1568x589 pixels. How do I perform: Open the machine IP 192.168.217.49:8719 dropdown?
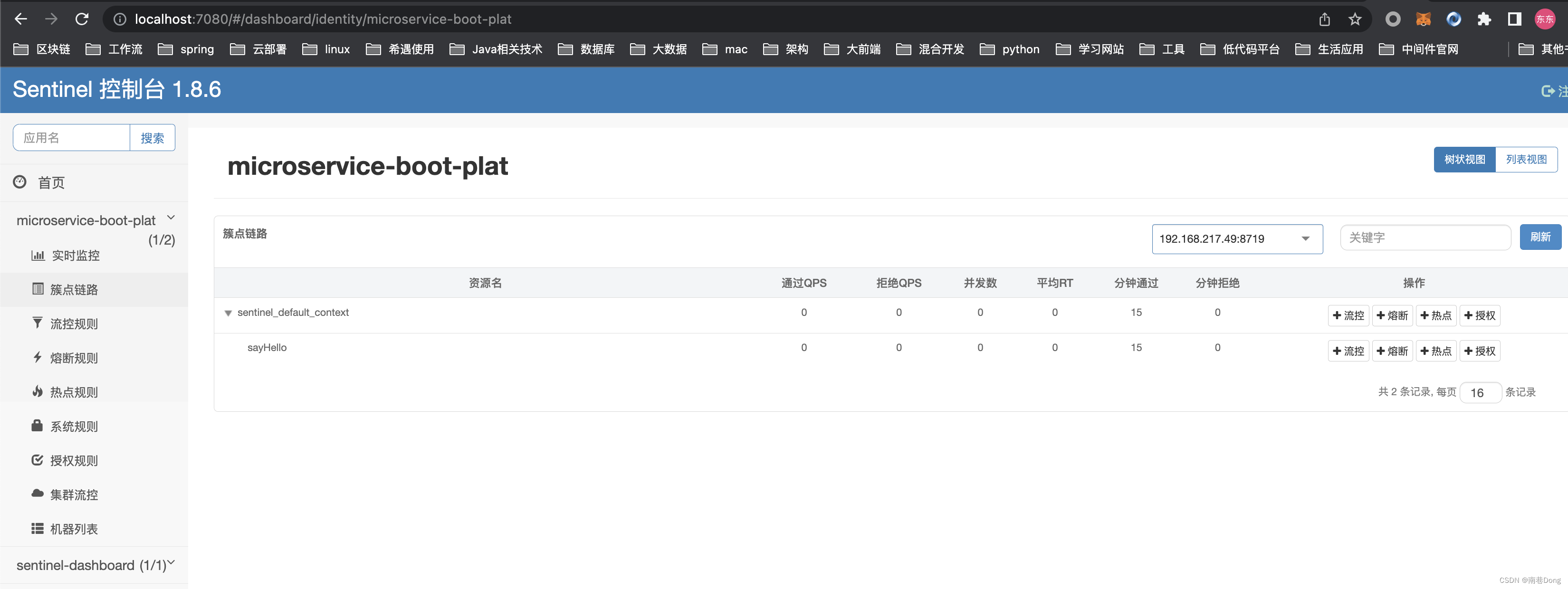pyautogui.click(x=1237, y=239)
